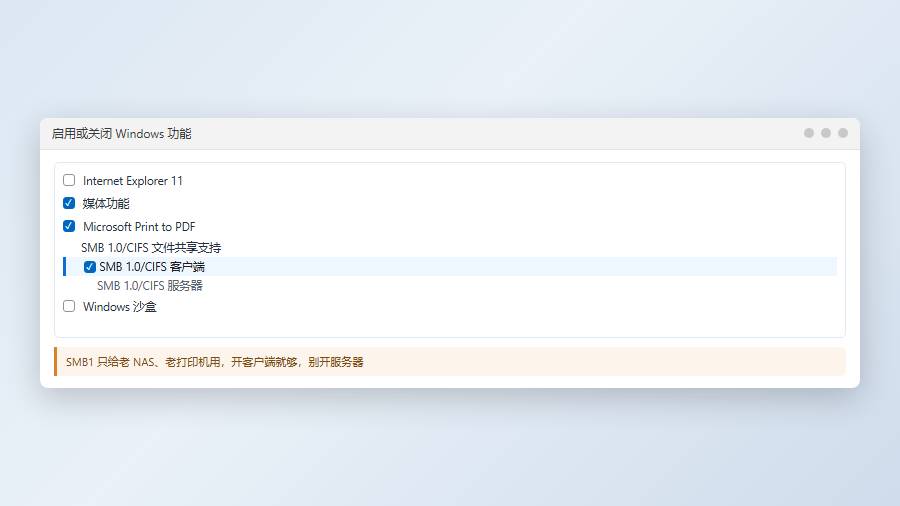900x506 pixels.
Task: Enable the Windows 沙盒 checkbox
Action: 69,306
